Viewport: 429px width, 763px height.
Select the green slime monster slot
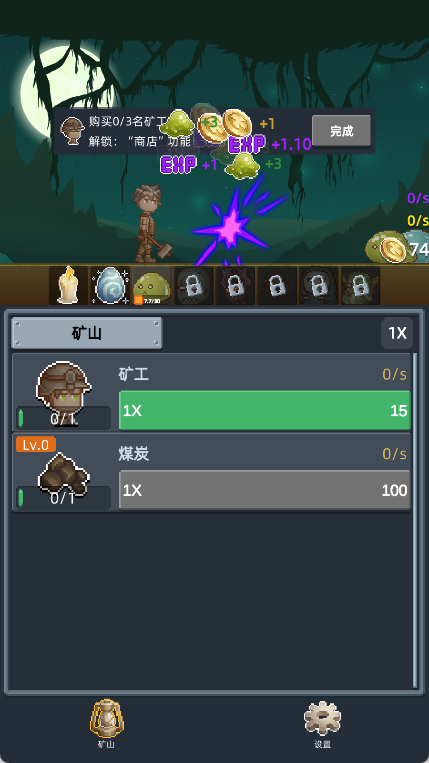pyautogui.click(x=151, y=285)
